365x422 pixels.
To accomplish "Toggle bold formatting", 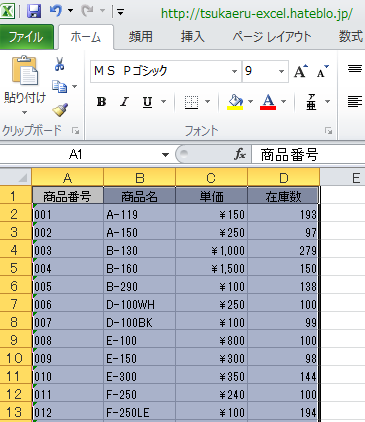I will tap(101, 102).
